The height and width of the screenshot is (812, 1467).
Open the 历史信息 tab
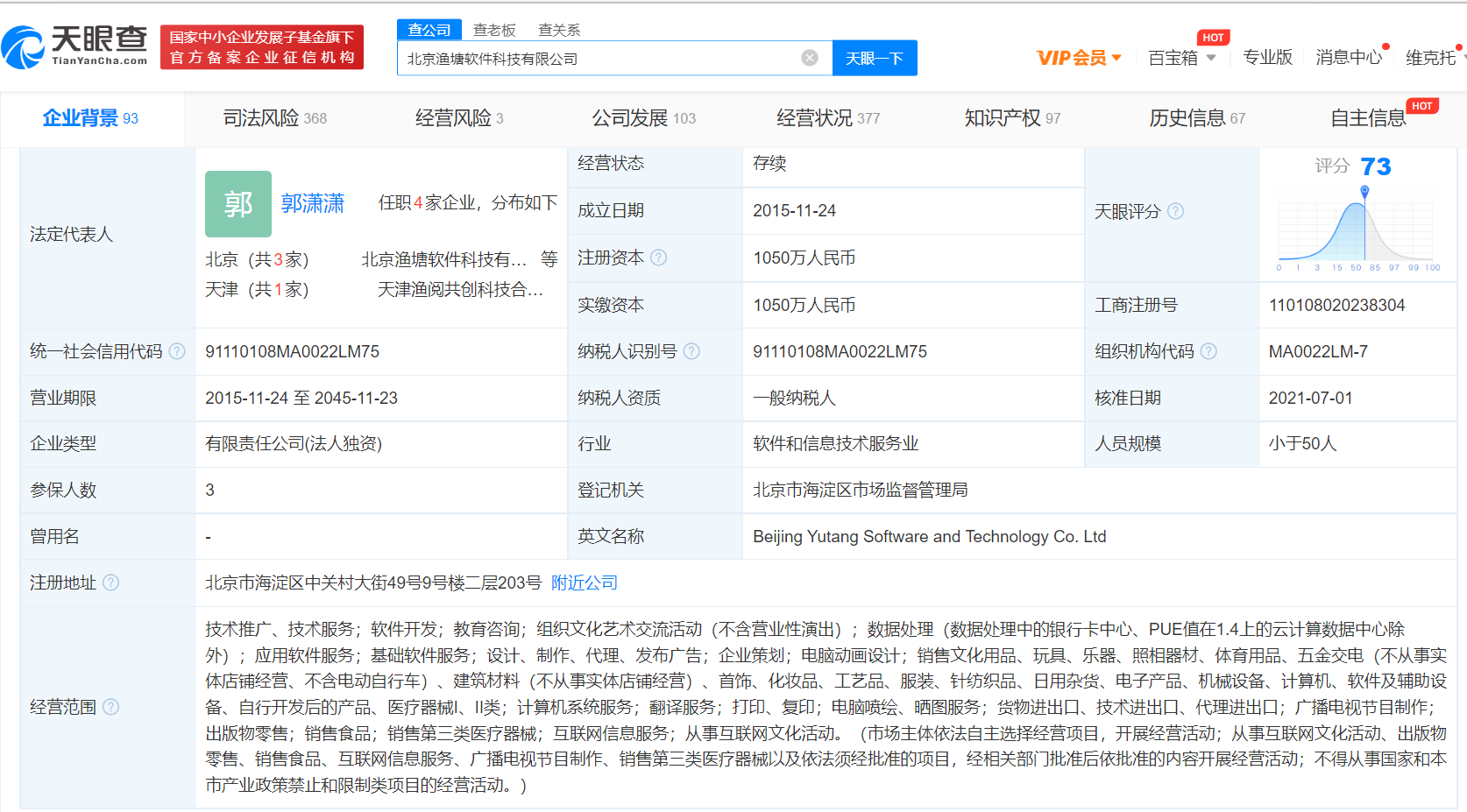1197,118
